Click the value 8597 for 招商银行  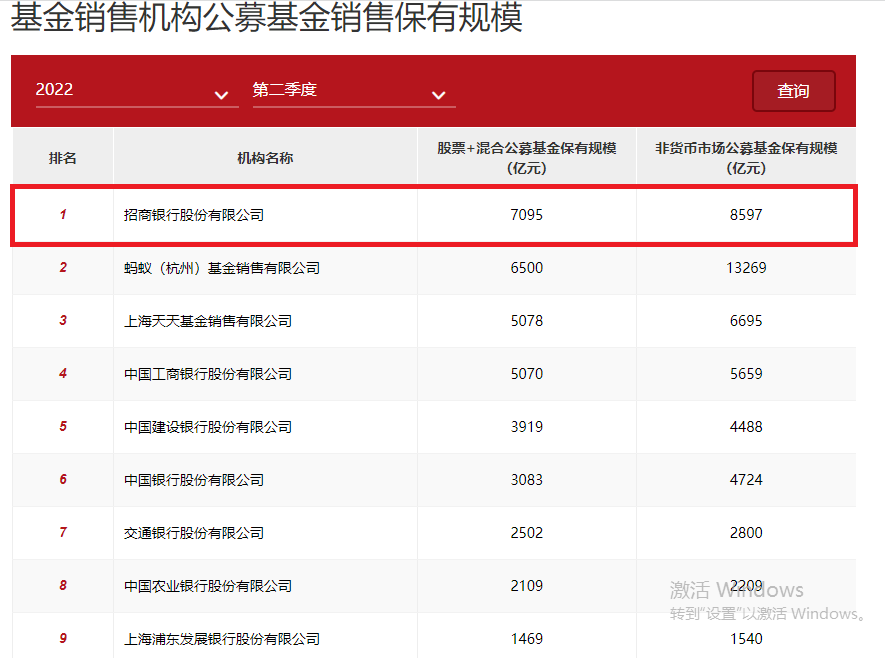point(746,215)
